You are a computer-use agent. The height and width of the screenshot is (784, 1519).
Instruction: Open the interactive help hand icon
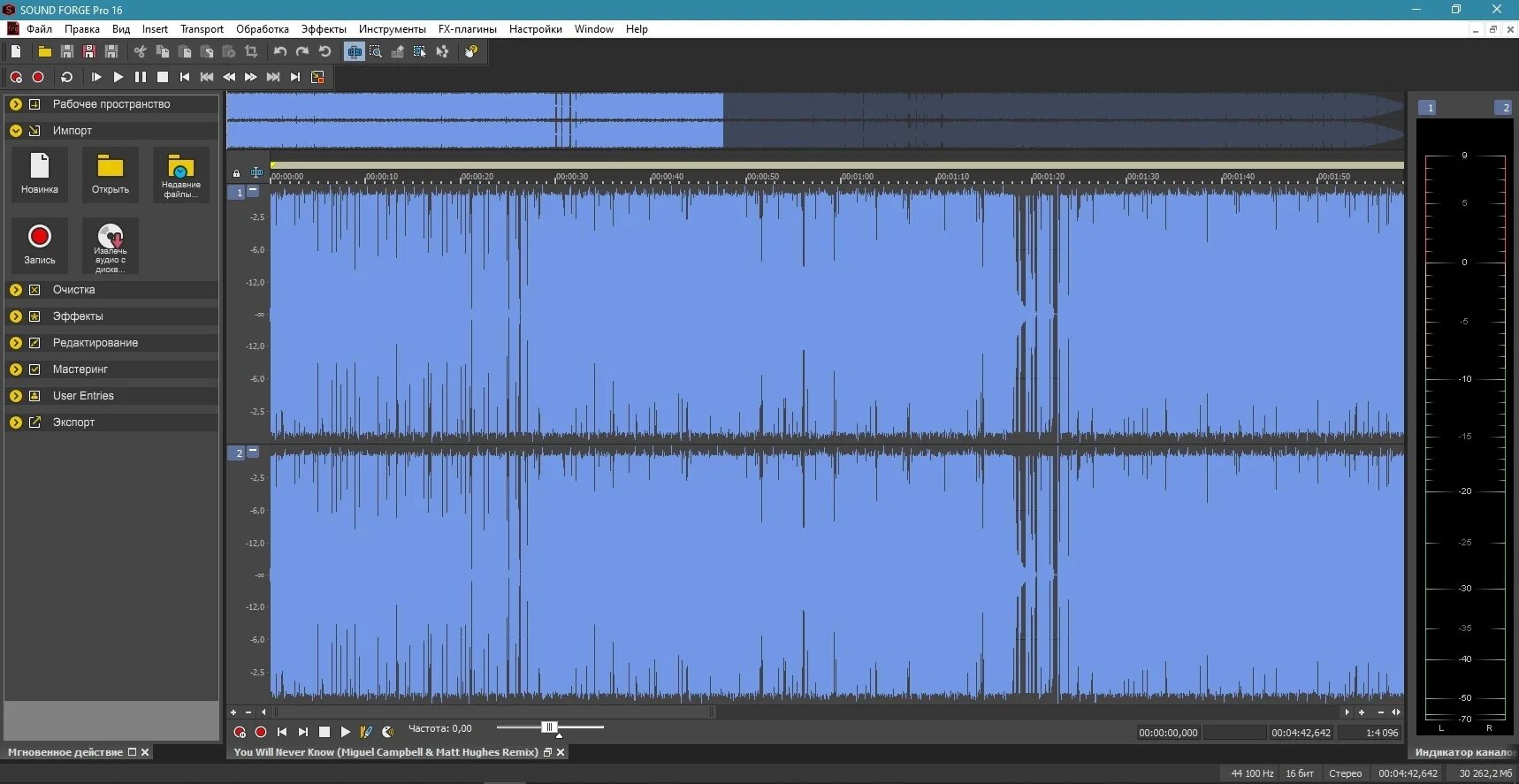(x=471, y=51)
